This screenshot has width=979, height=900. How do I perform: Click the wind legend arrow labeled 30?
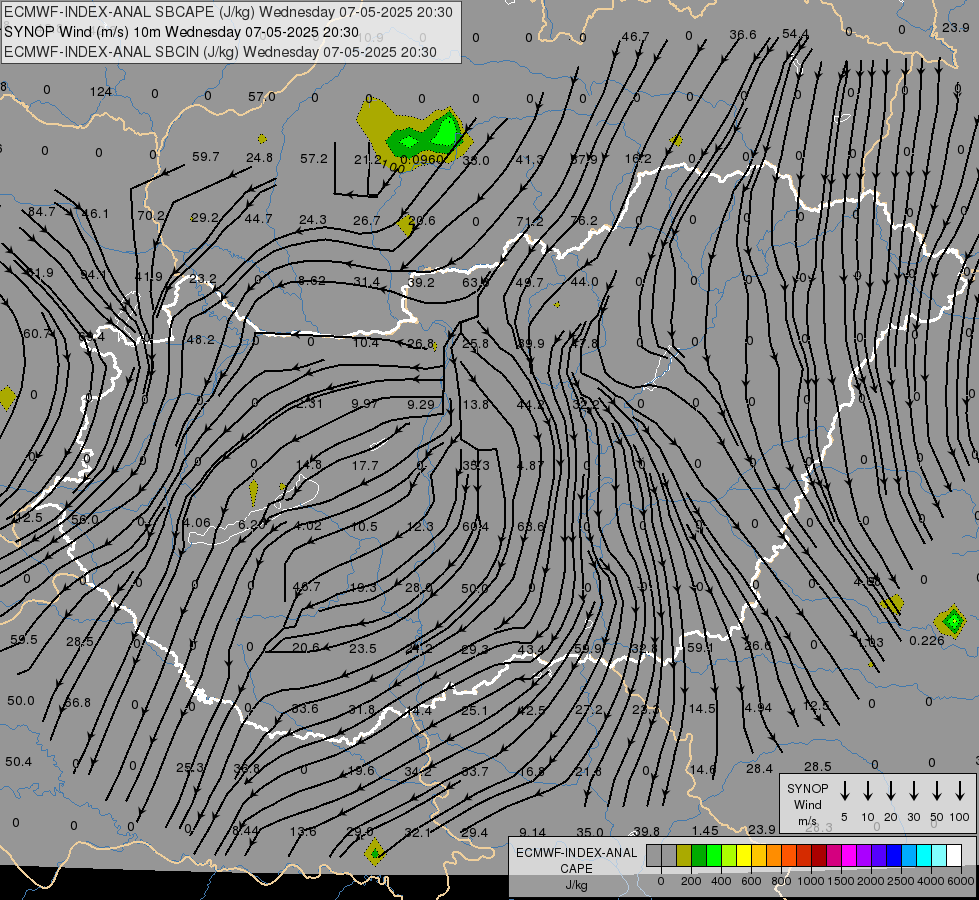tap(913, 791)
